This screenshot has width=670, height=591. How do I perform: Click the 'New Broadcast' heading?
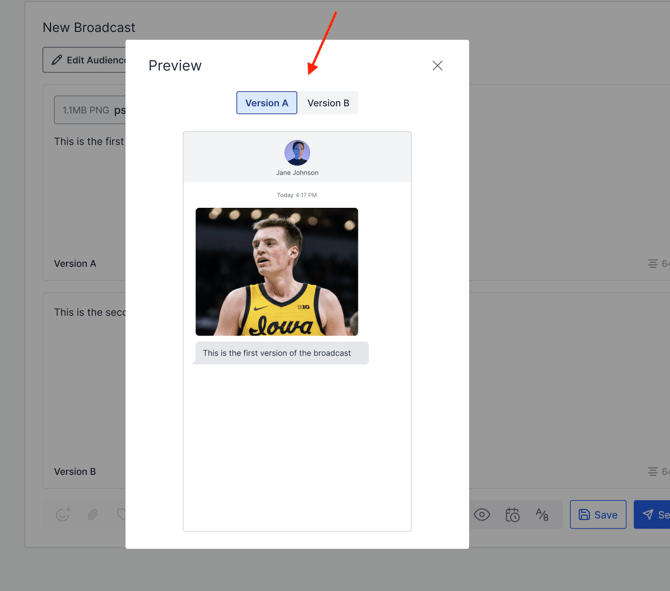(89, 27)
